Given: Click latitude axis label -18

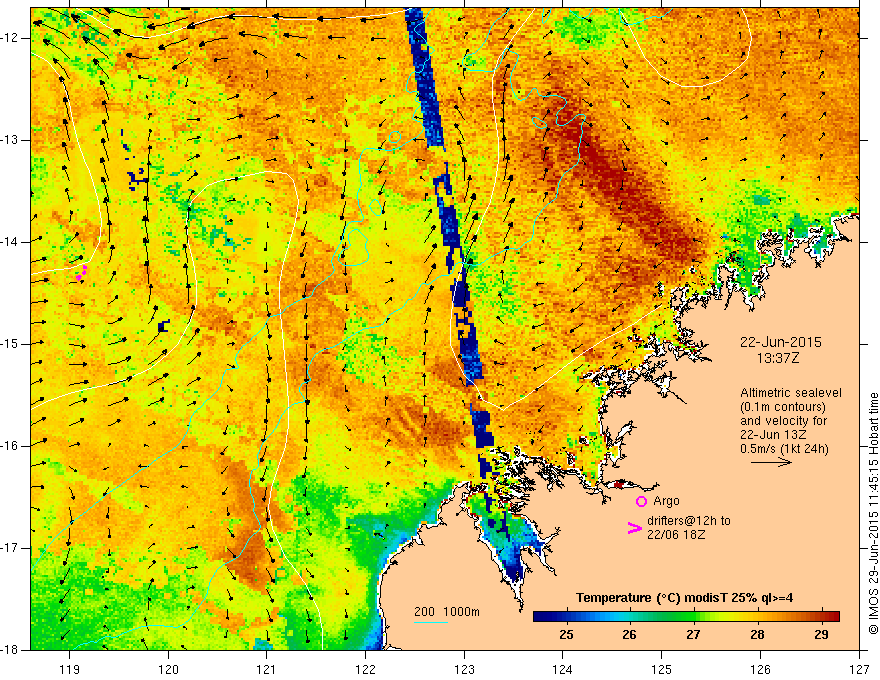Looking at the screenshot, I should tap(11, 650).
